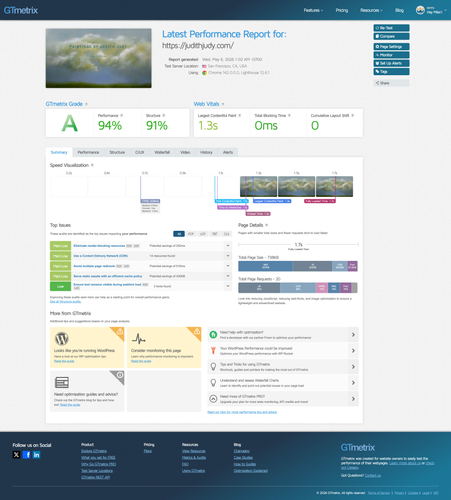The width and height of the screenshot is (451, 500).
Task: Select the TBT issues filter
Action: [x=215, y=234]
